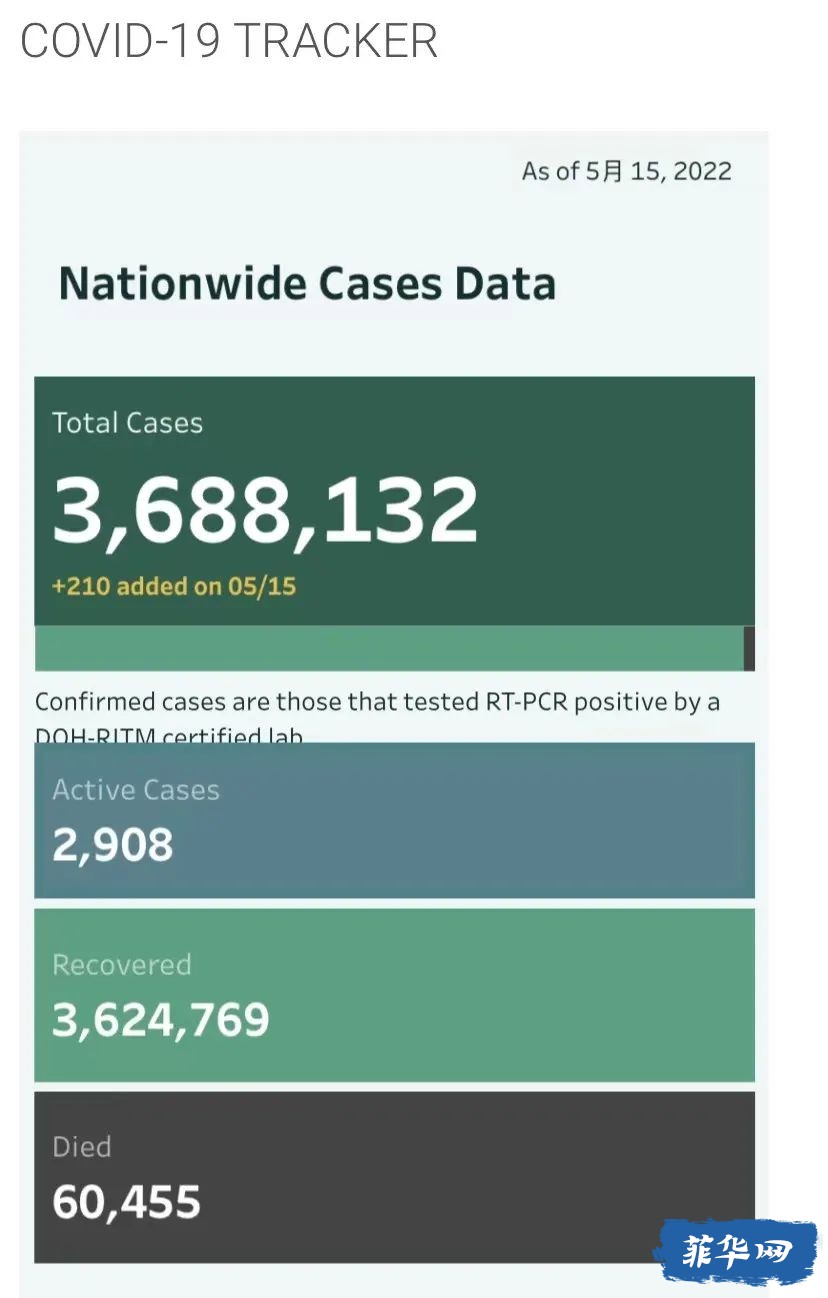Screen dimensions: 828x1298
Task: Click the dark scrollbar thumb beside green bar
Action: click(x=749, y=648)
